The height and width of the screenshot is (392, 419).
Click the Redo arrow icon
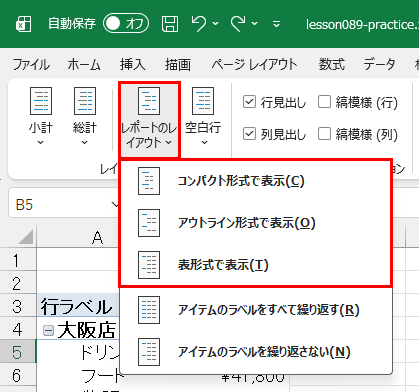(x=238, y=24)
